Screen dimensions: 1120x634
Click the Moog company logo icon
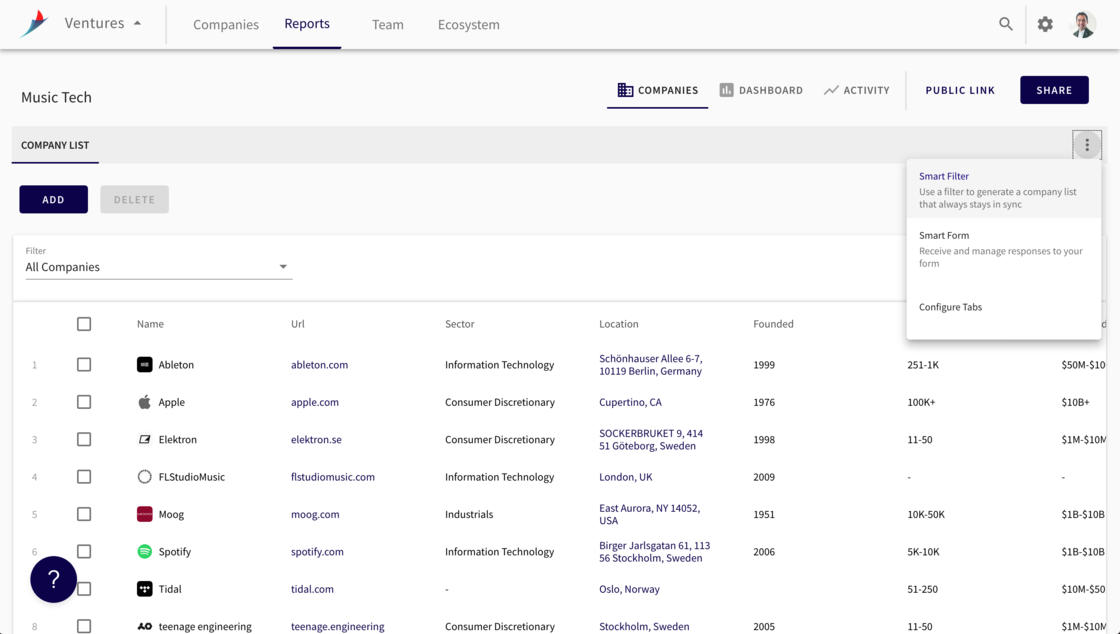(145, 514)
